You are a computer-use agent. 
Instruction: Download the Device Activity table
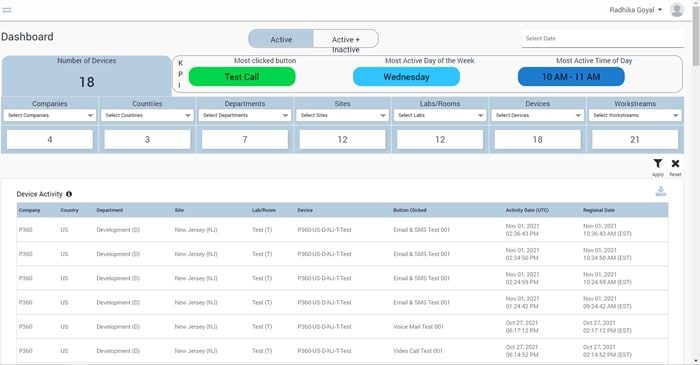click(x=661, y=191)
